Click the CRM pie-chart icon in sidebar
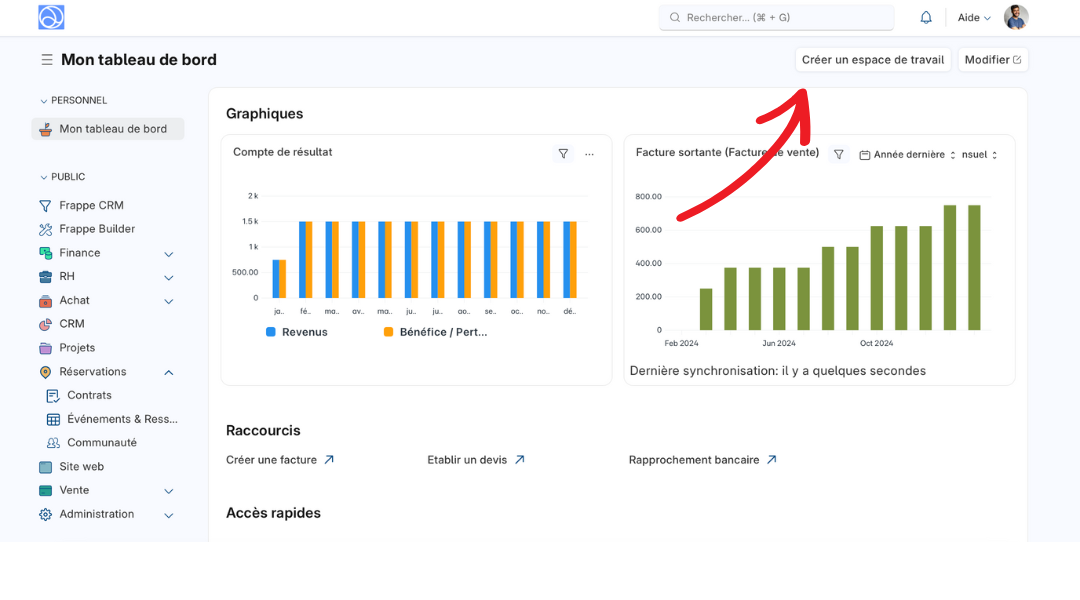The width and height of the screenshot is (1080, 600). point(44,323)
